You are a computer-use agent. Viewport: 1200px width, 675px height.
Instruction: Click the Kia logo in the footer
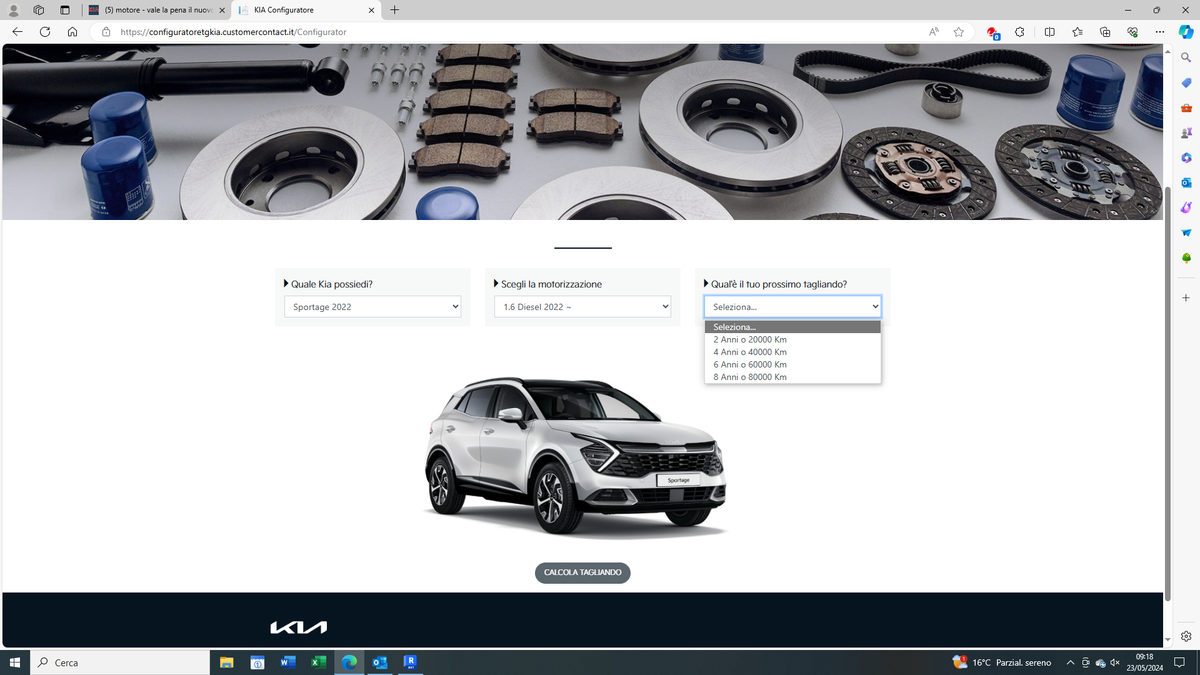pyautogui.click(x=298, y=627)
